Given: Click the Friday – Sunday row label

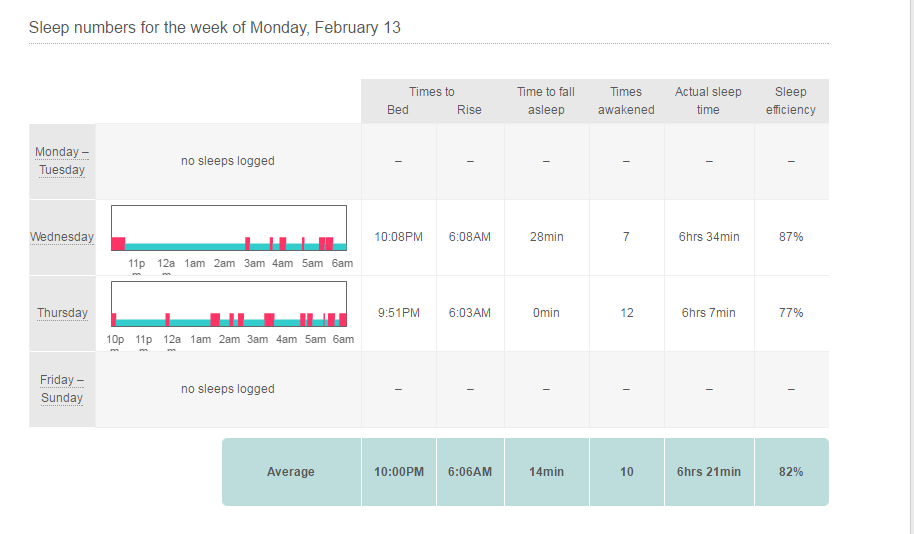Looking at the screenshot, I should [x=62, y=389].
